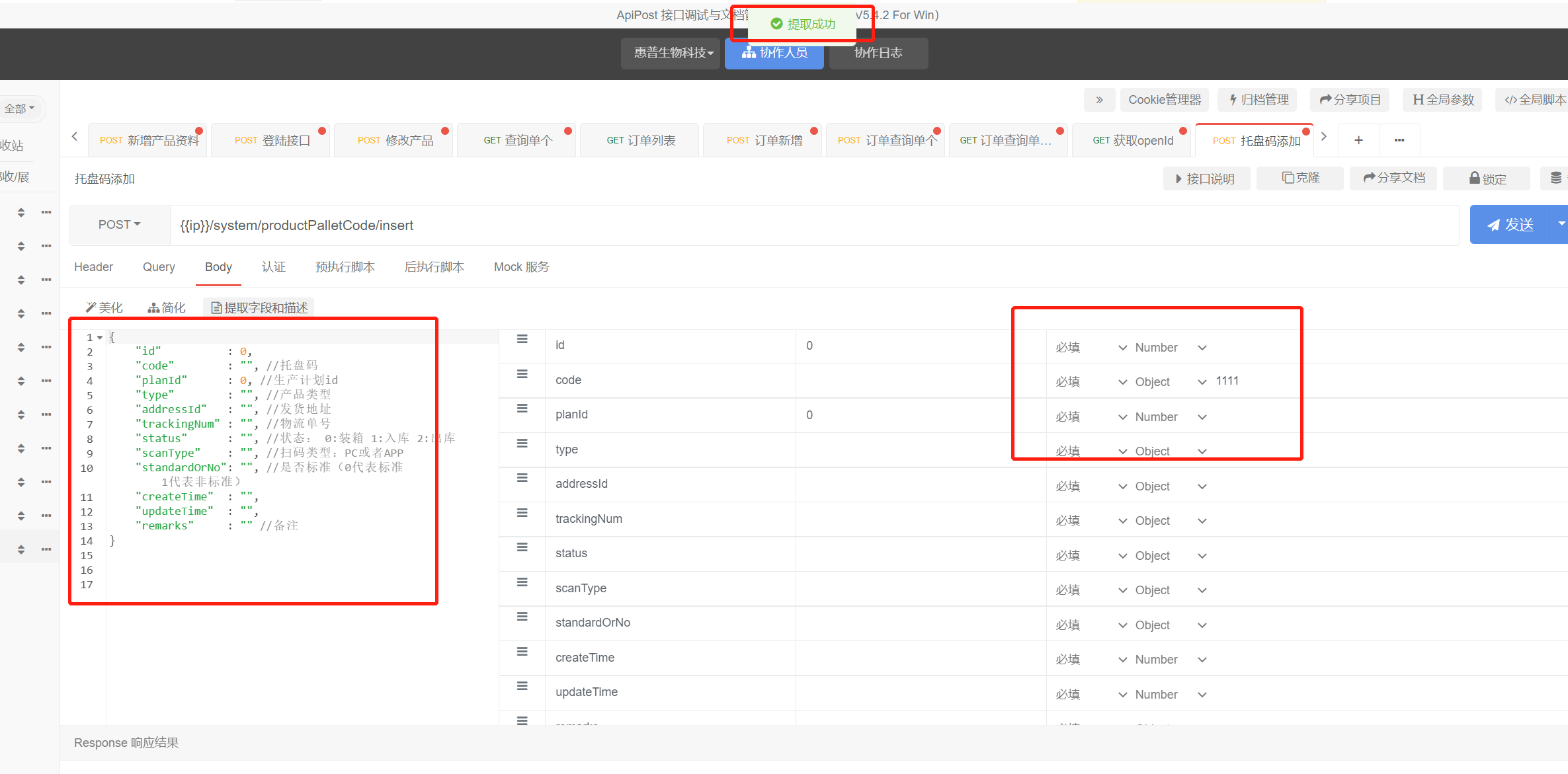Click drag handle icon of id row
This screenshot has width=1568, height=774.
[522, 339]
